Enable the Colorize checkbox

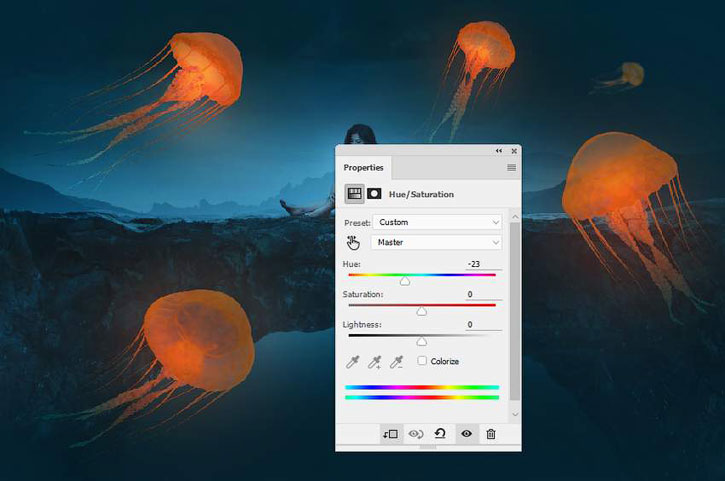click(422, 361)
